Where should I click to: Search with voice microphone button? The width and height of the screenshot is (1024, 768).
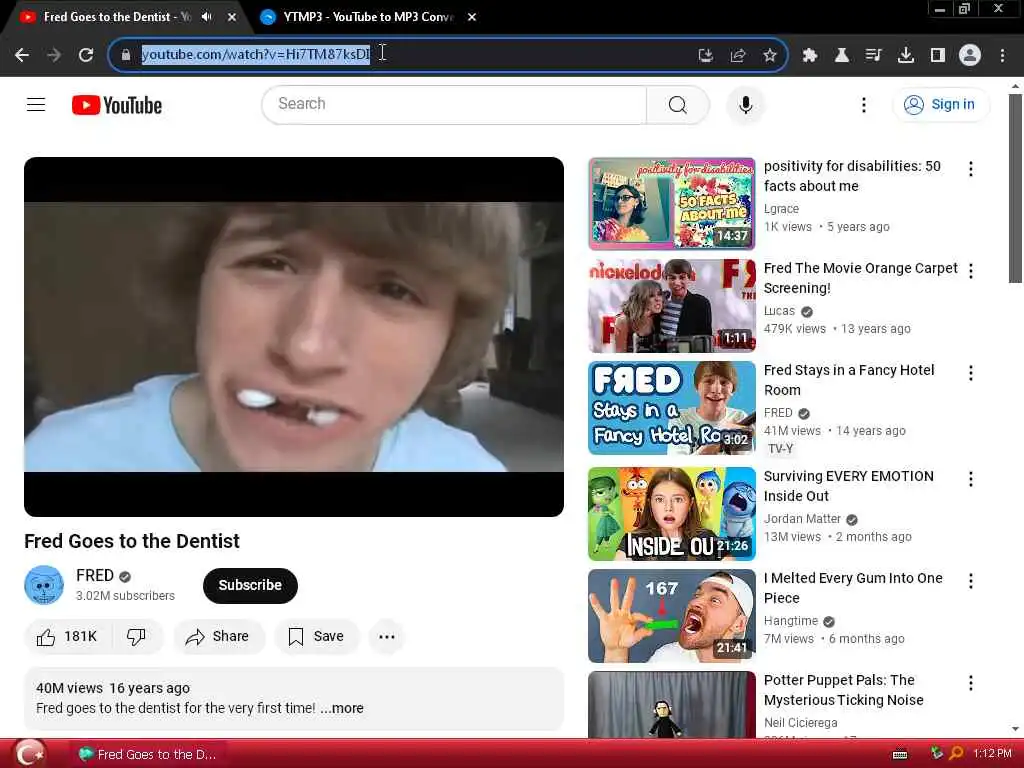[x=745, y=104]
